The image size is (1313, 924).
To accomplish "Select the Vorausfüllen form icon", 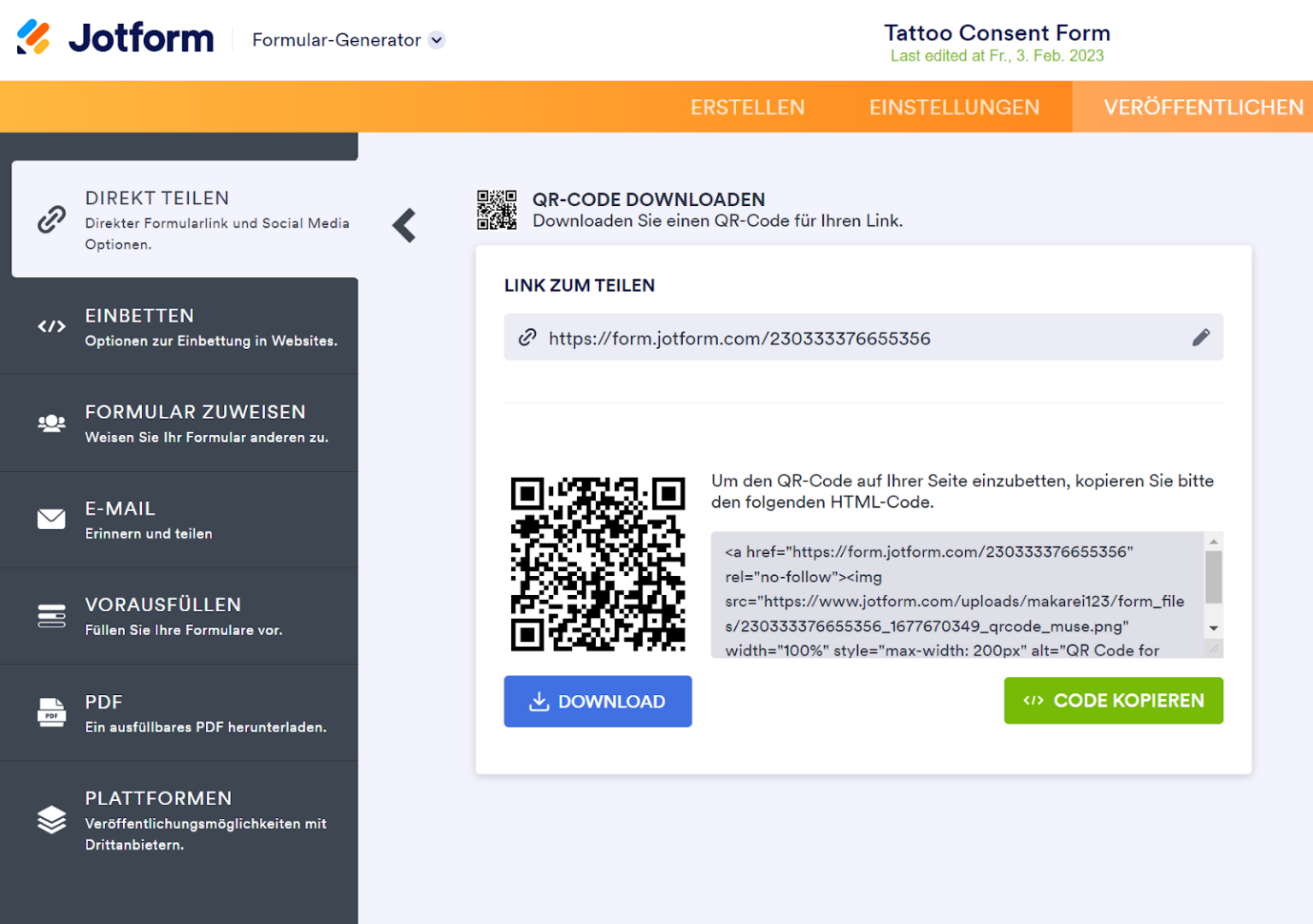I will click(51, 615).
